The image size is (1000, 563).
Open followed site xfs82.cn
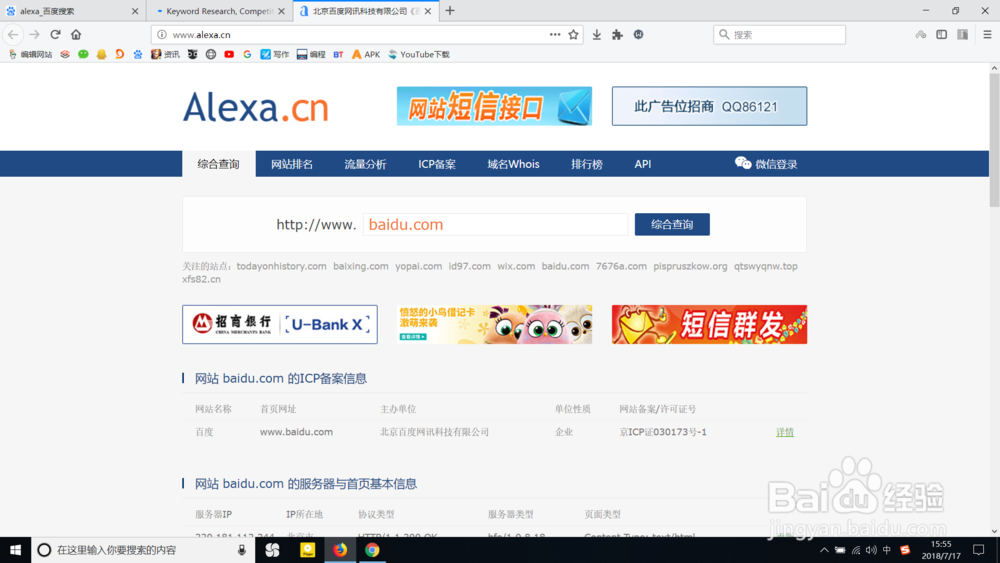click(202, 279)
